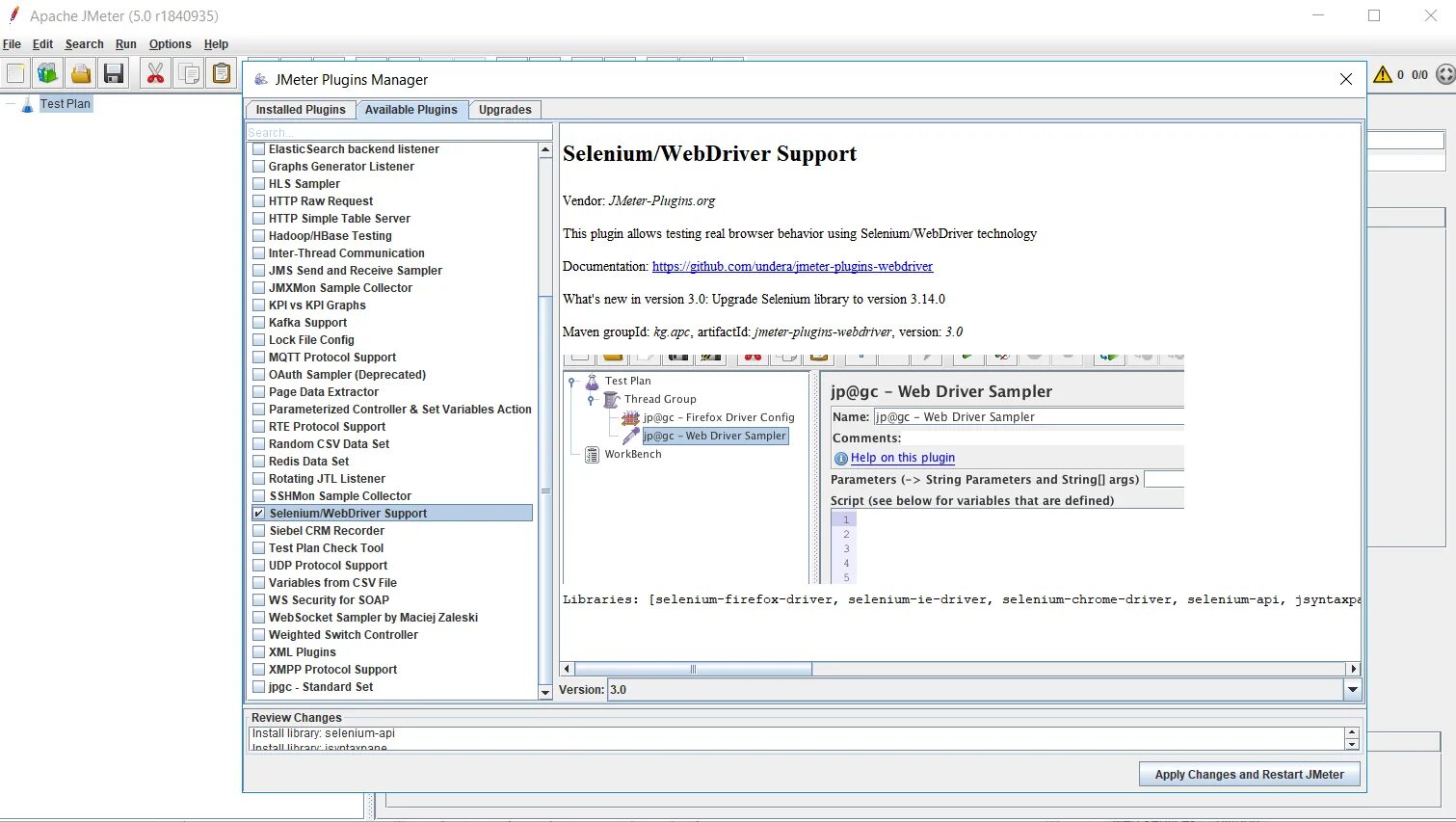This screenshot has height=822, width=1456.
Task: Open the Search menu
Action: (x=84, y=44)
